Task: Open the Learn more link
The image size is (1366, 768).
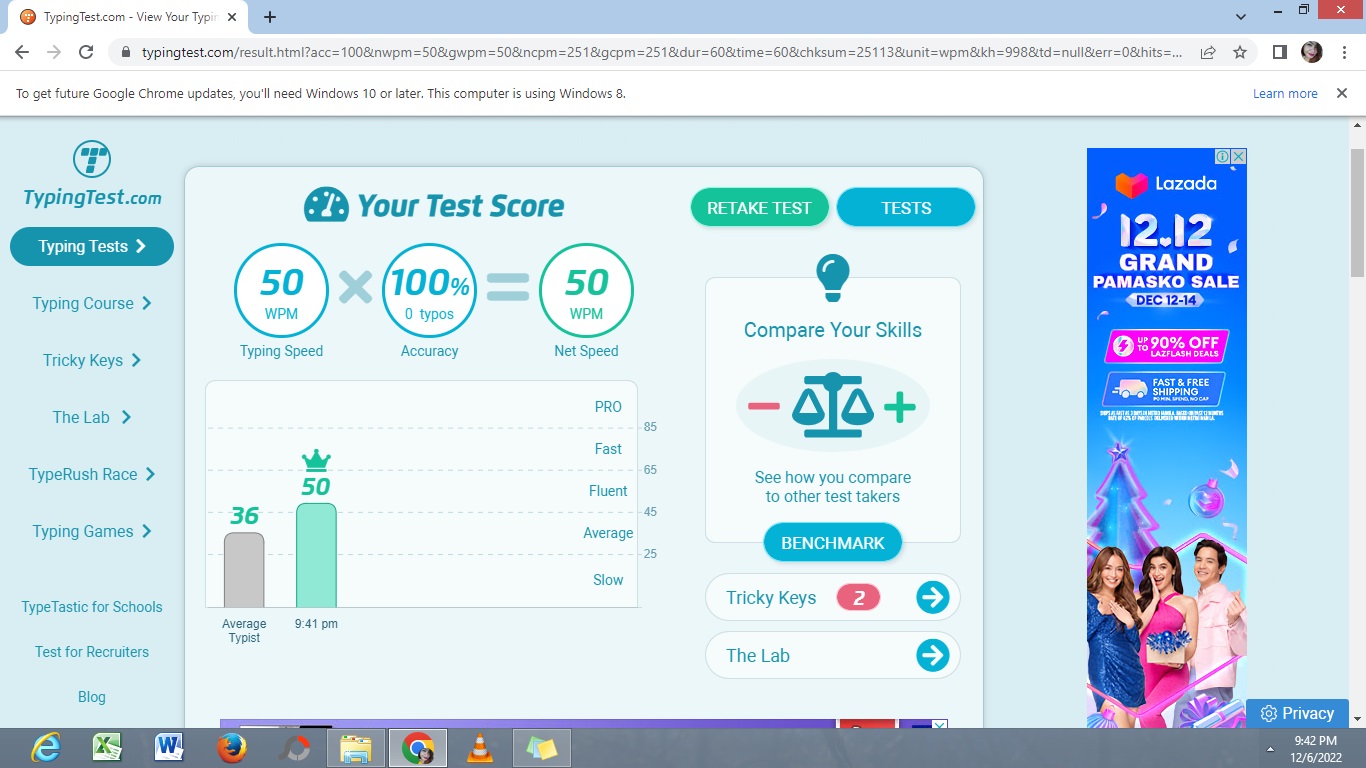Action: pos(1285,93)
